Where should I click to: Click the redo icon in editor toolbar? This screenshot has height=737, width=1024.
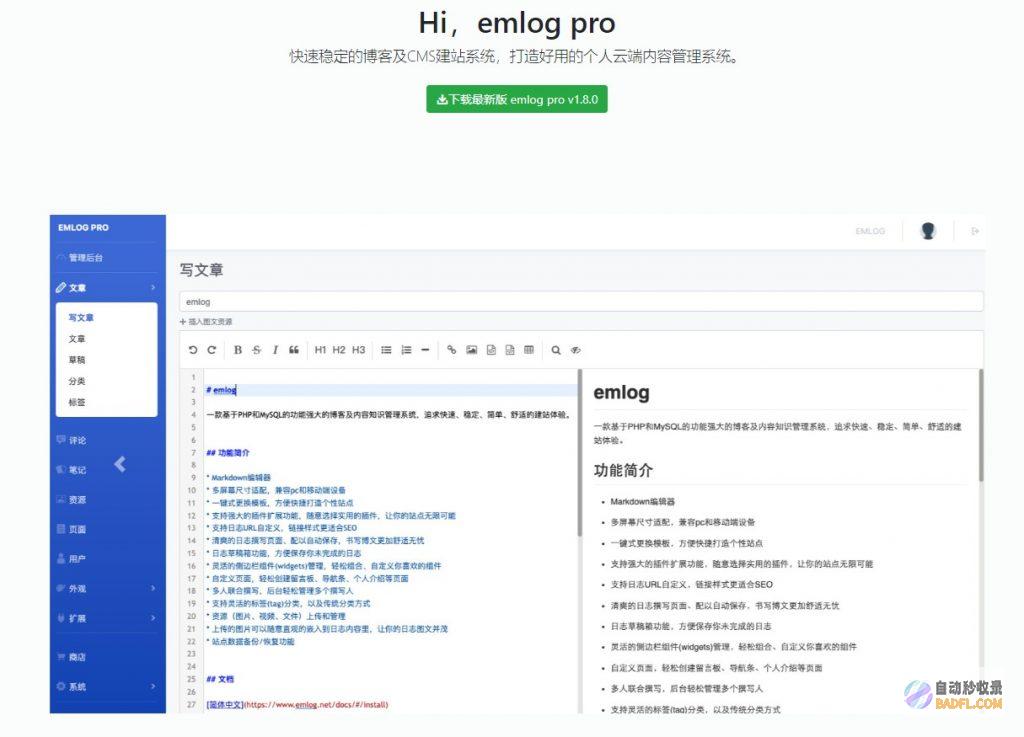pos(212,350)
